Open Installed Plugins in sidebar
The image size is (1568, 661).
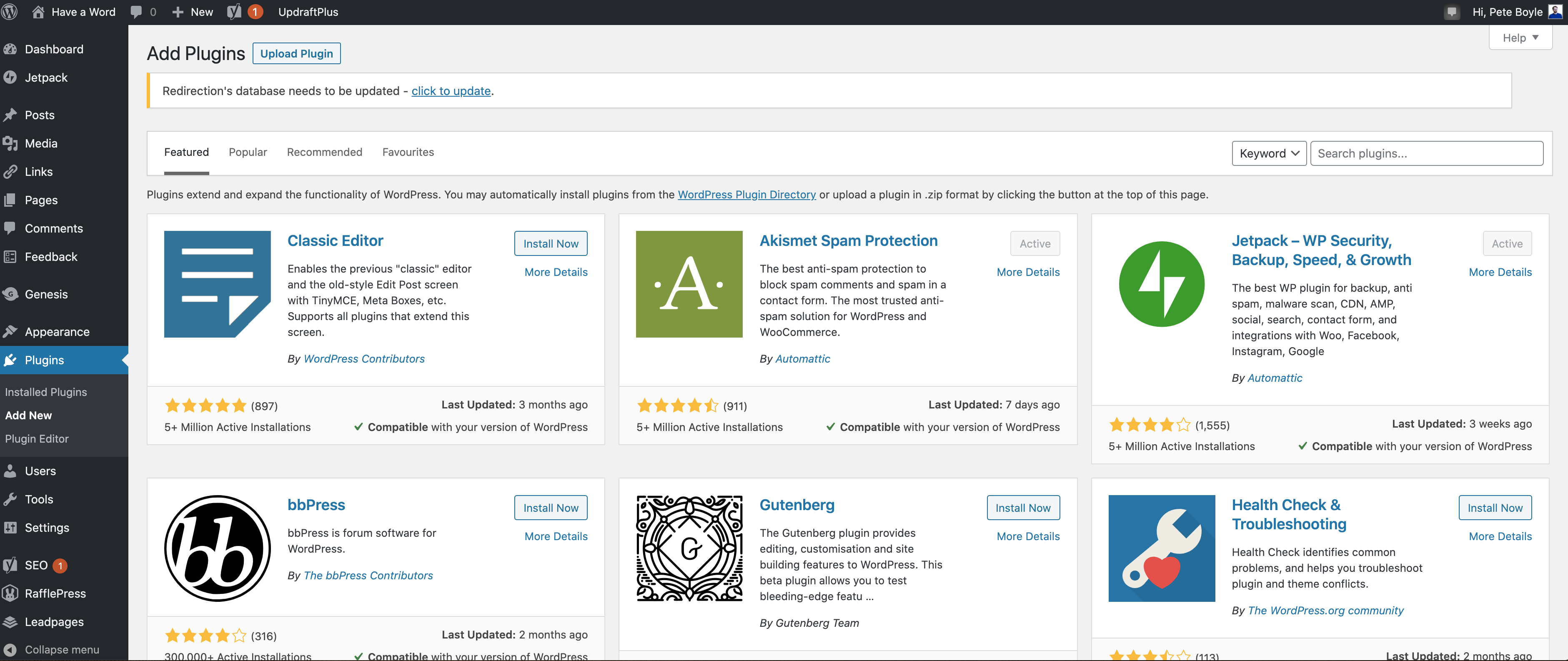(x=46, y=392)
